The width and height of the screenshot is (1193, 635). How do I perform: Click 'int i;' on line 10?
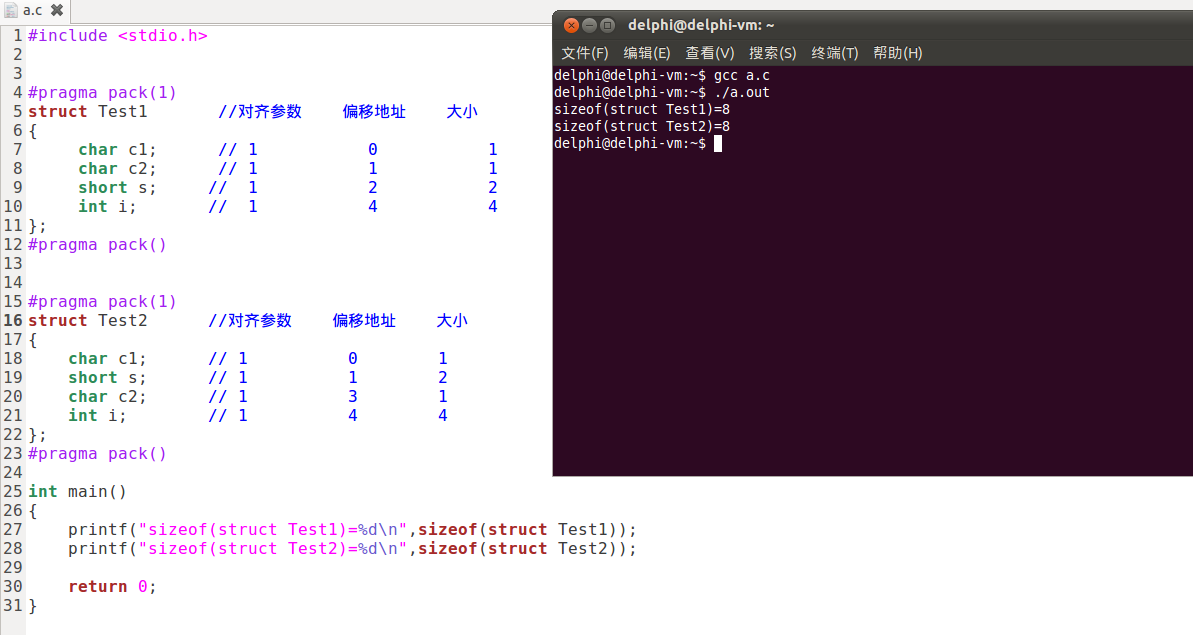[x=107, y=207]
